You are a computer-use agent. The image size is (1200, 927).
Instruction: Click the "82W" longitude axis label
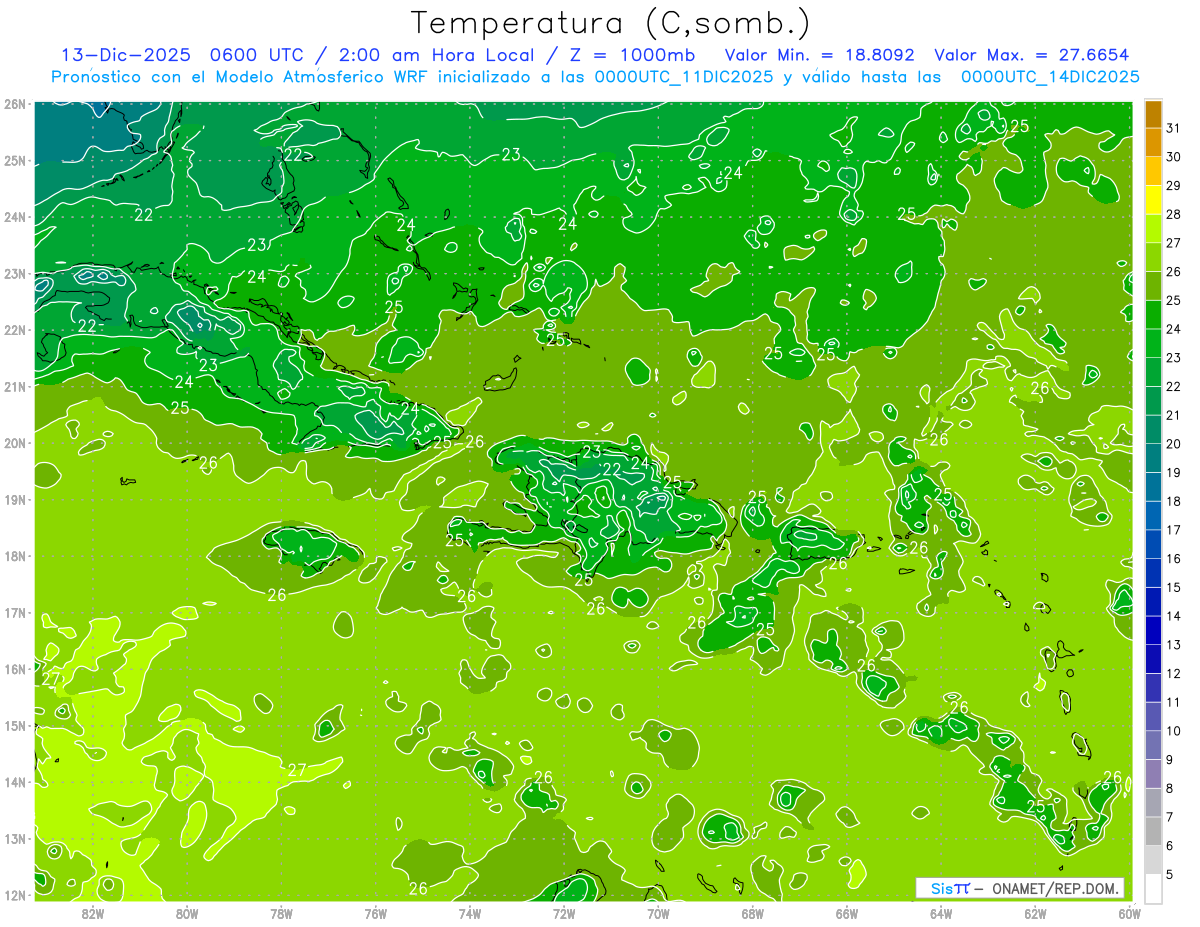click(93, 912)
